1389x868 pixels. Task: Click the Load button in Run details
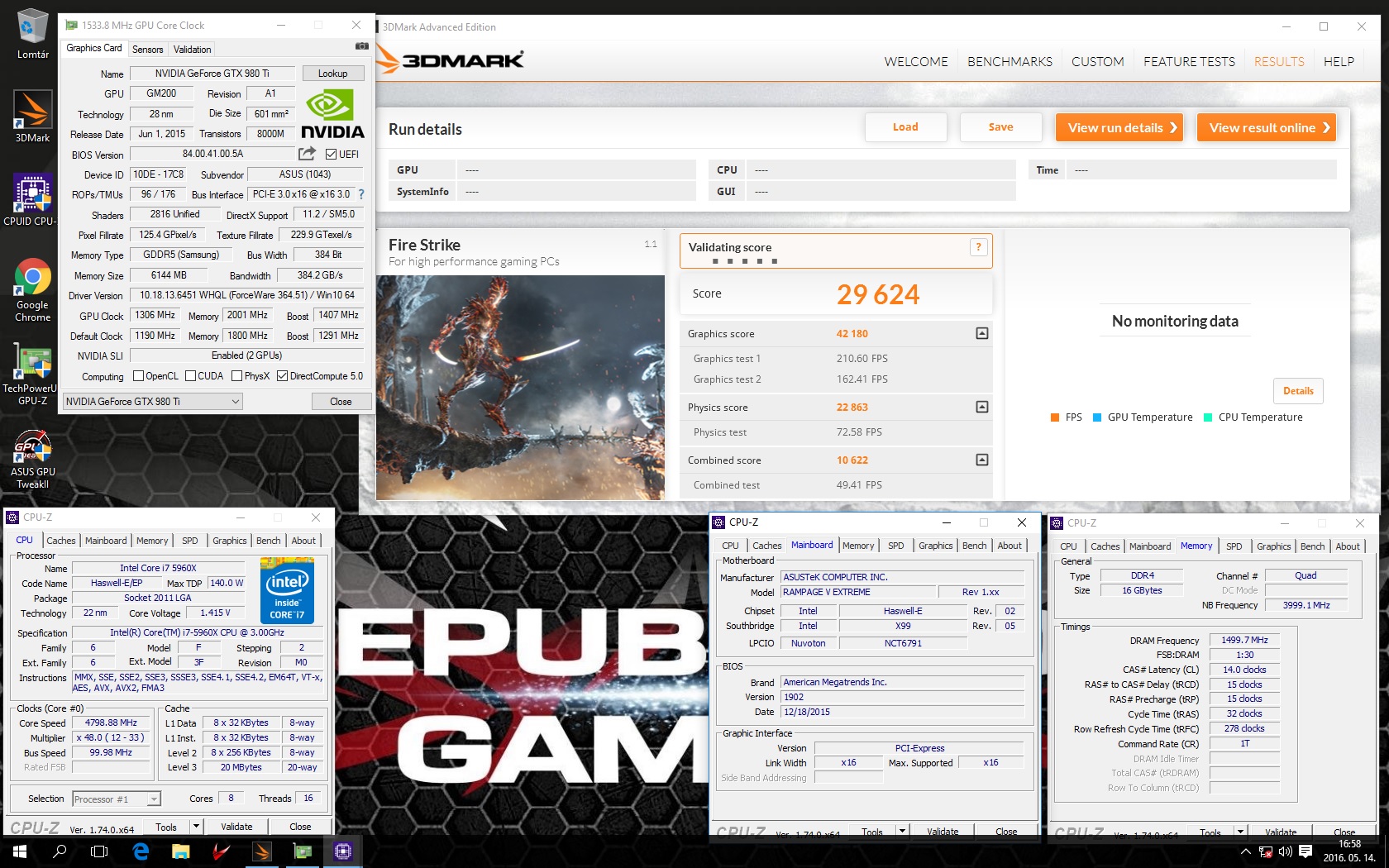click(905, 127)
